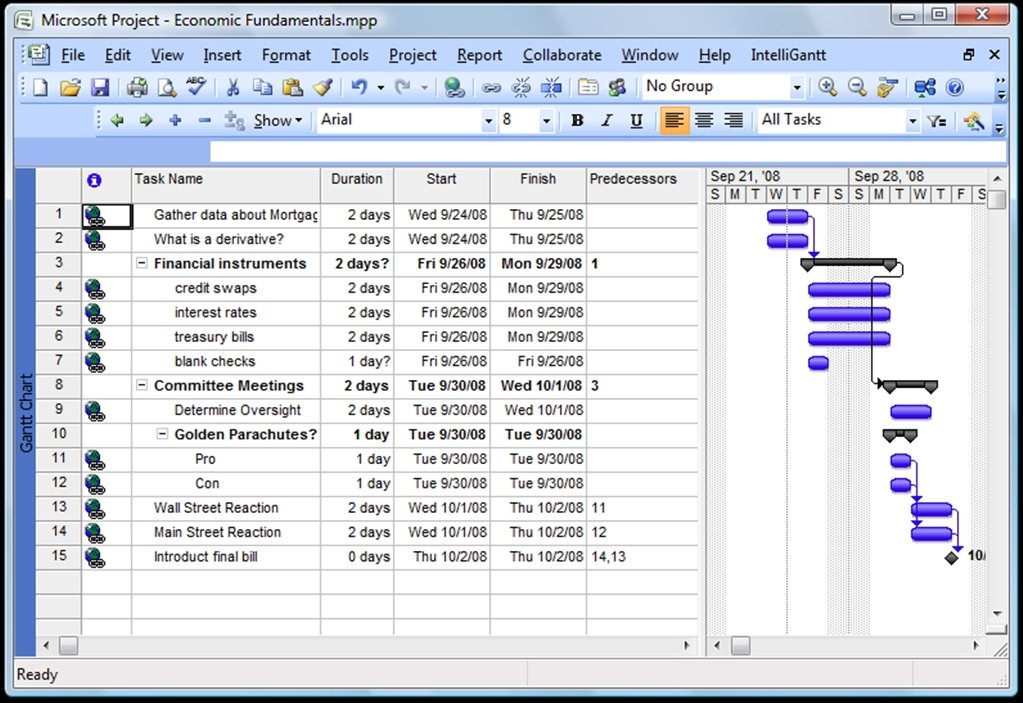The image size is (1023, 703).
Task: Open the IntelliGantt menu
Action: click(789, 55)
